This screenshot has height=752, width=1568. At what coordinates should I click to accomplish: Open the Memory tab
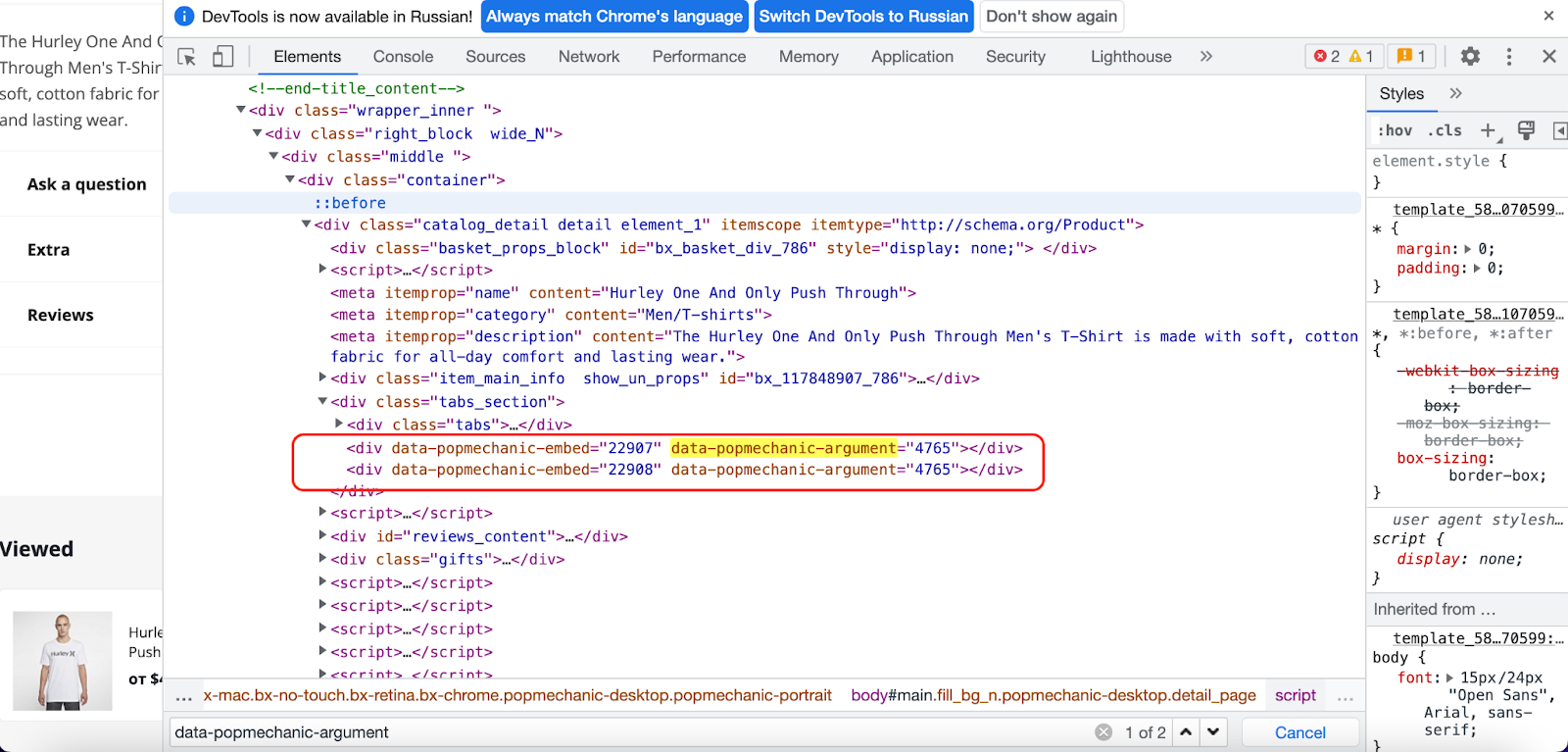click(808, 57)
